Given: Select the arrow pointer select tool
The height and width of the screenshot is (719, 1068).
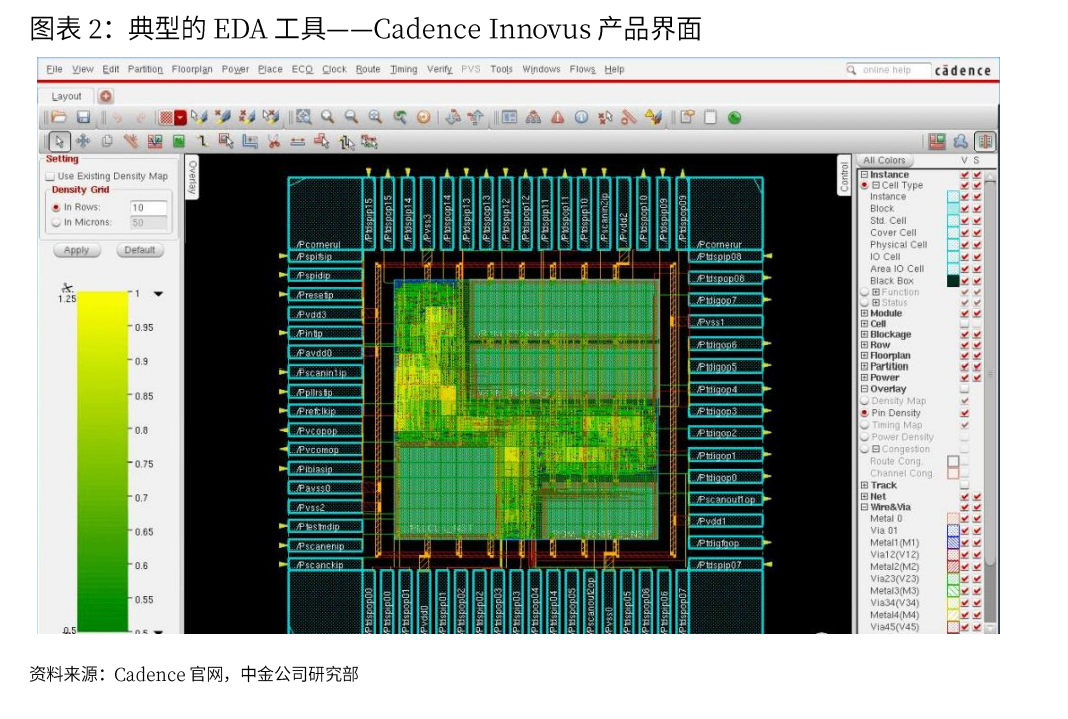Looking at the screenshot, I should pyautogui.click(x=59, y=142).
